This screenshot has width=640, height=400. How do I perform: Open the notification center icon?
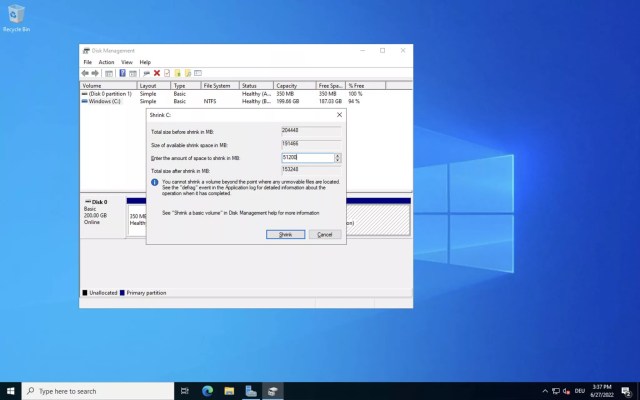click(x=627, y=391)
